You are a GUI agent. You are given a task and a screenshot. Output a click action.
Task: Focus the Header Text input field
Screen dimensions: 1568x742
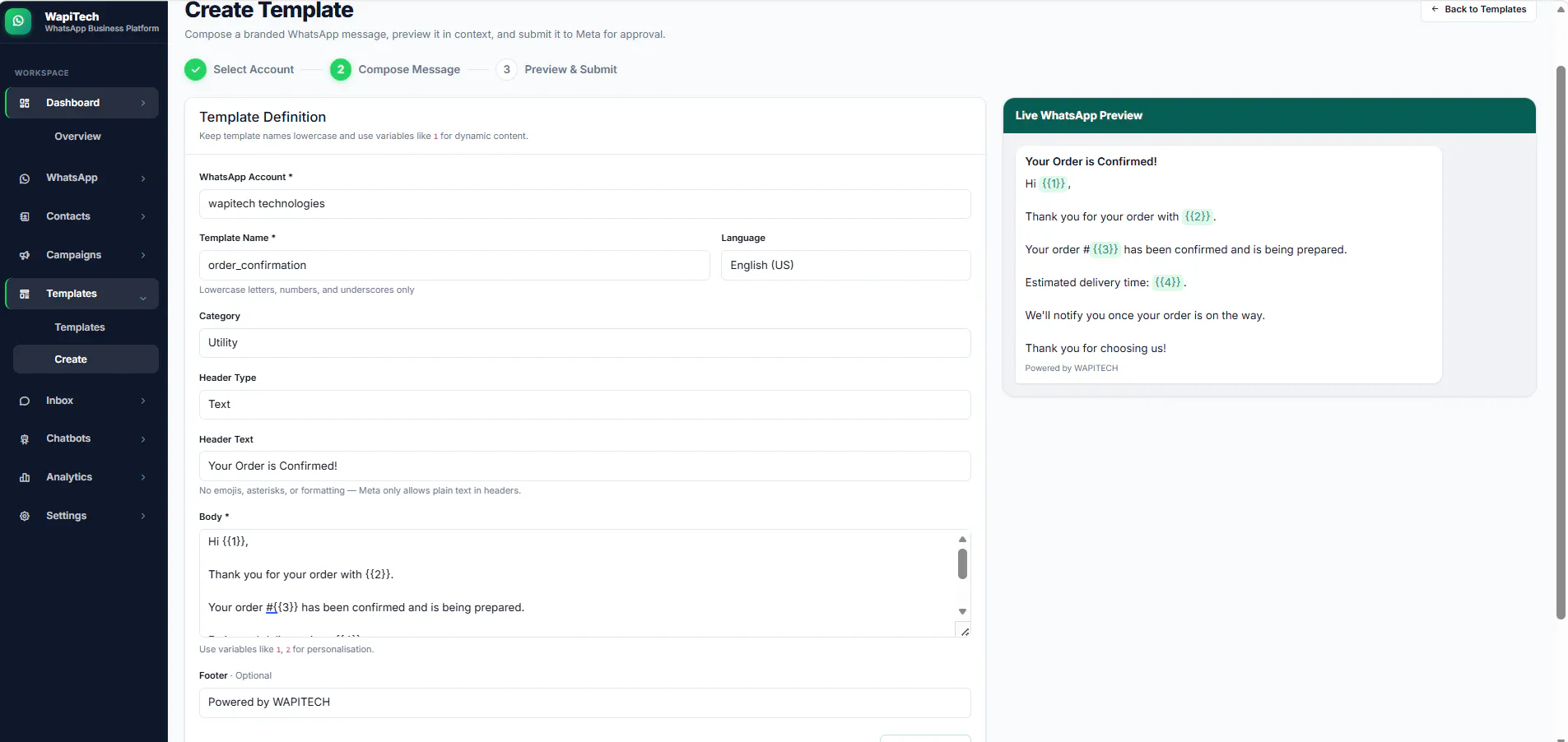pos(585,466)
